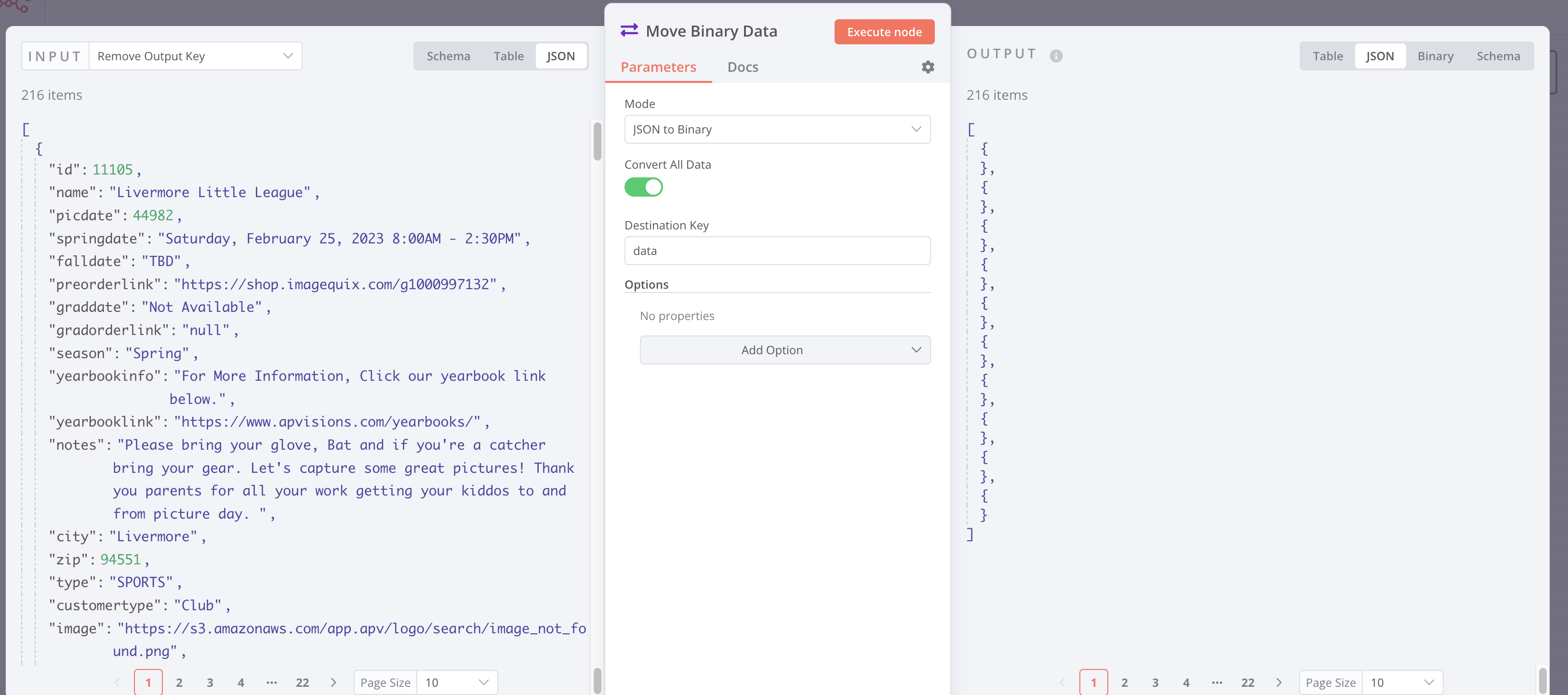Click the Execute node button

884,32
